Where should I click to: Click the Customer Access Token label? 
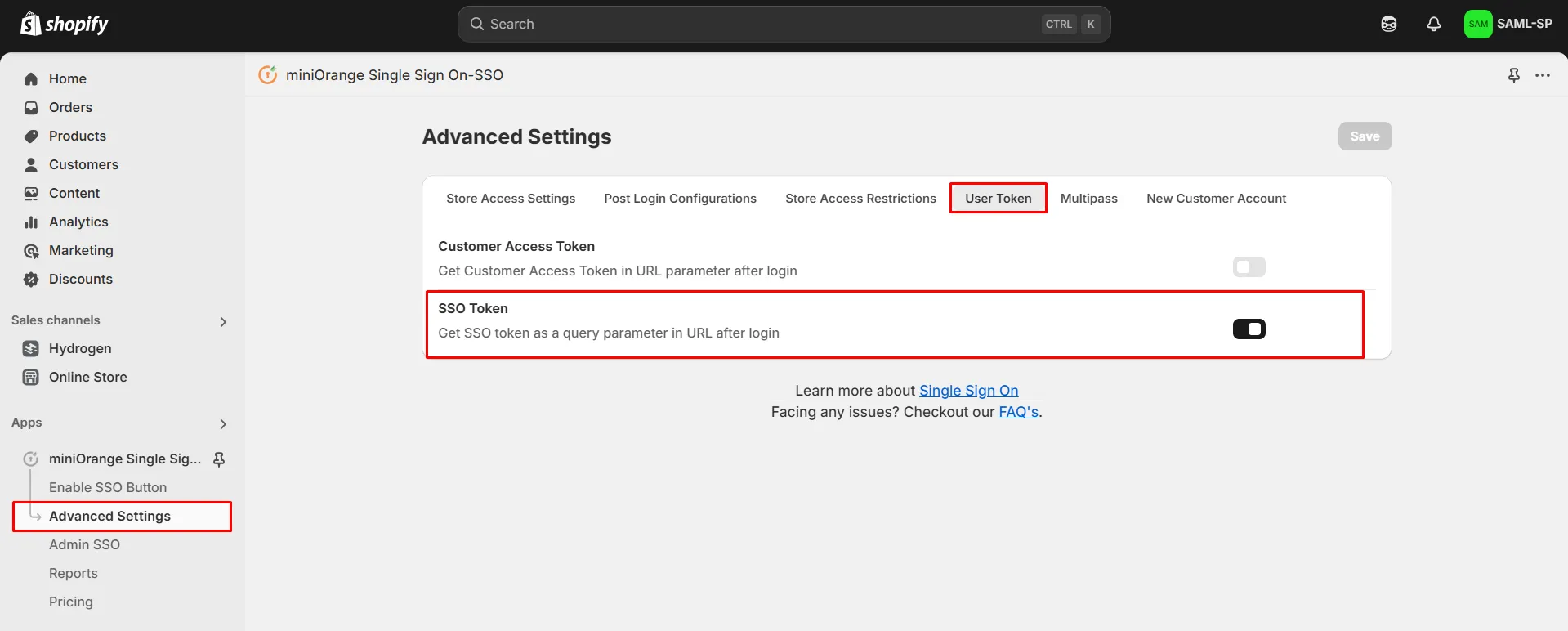[516, 246]
